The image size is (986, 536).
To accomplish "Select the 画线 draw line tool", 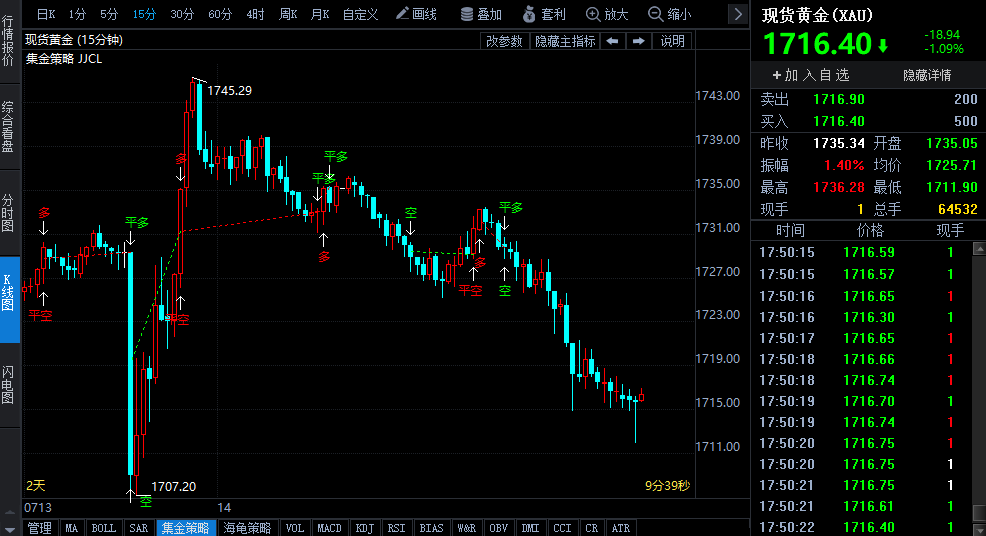I will [416, 14].
